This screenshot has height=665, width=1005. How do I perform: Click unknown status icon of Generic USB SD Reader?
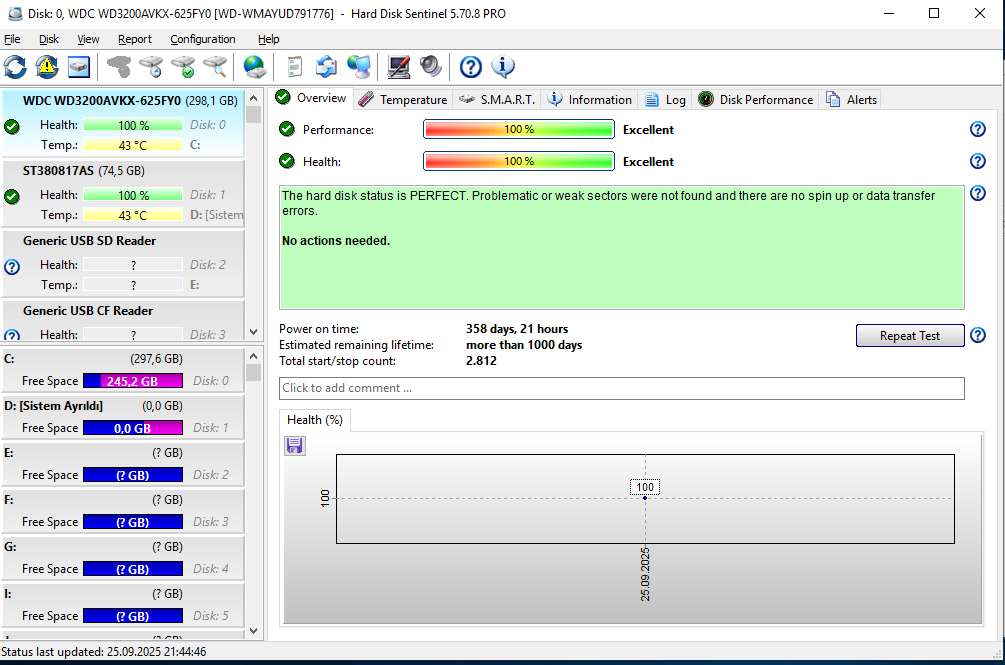pyautogui.click(x=12, y=267)
